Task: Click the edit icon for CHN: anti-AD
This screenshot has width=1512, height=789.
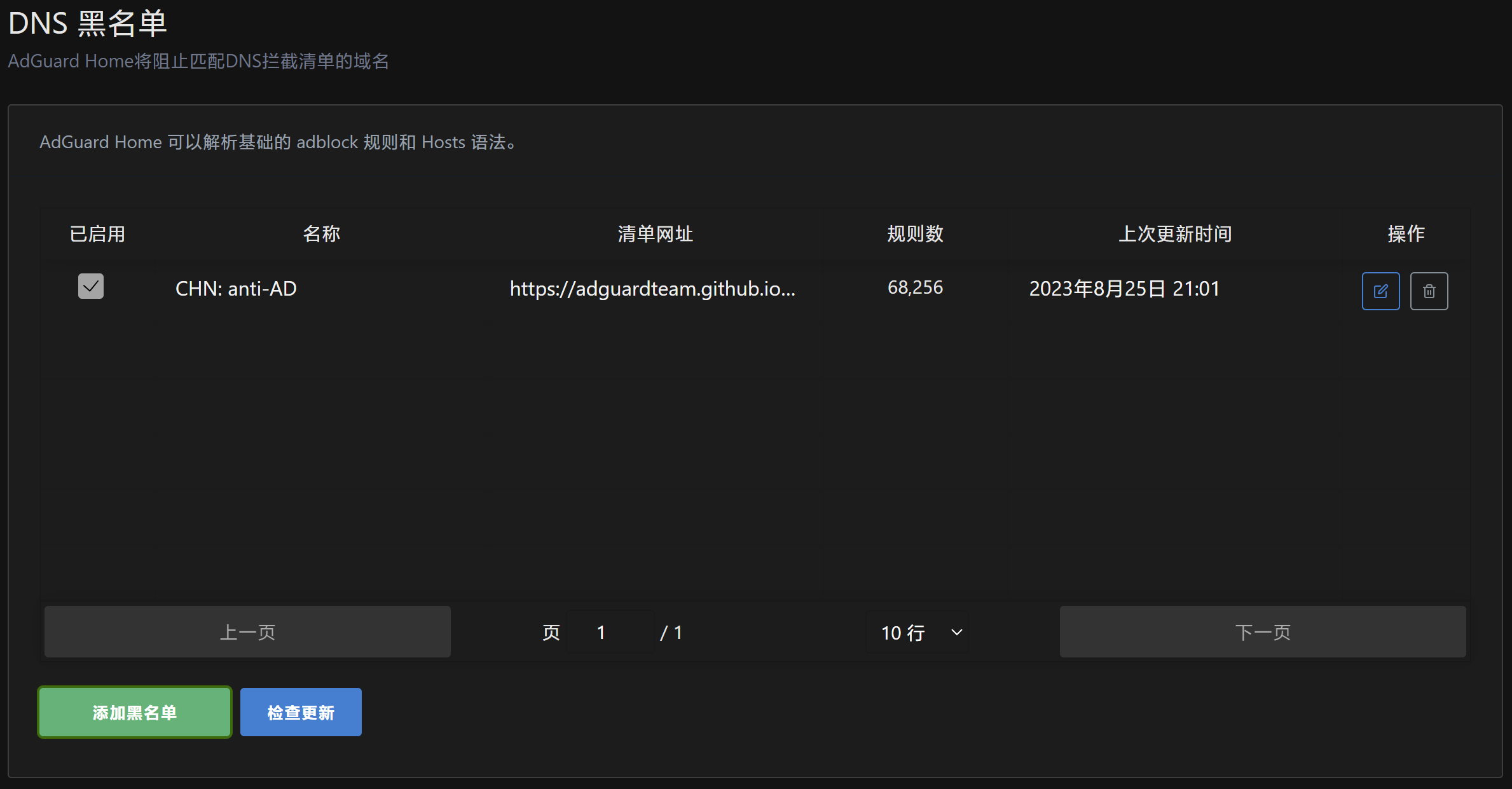Action: click(x=1380, y=291)
